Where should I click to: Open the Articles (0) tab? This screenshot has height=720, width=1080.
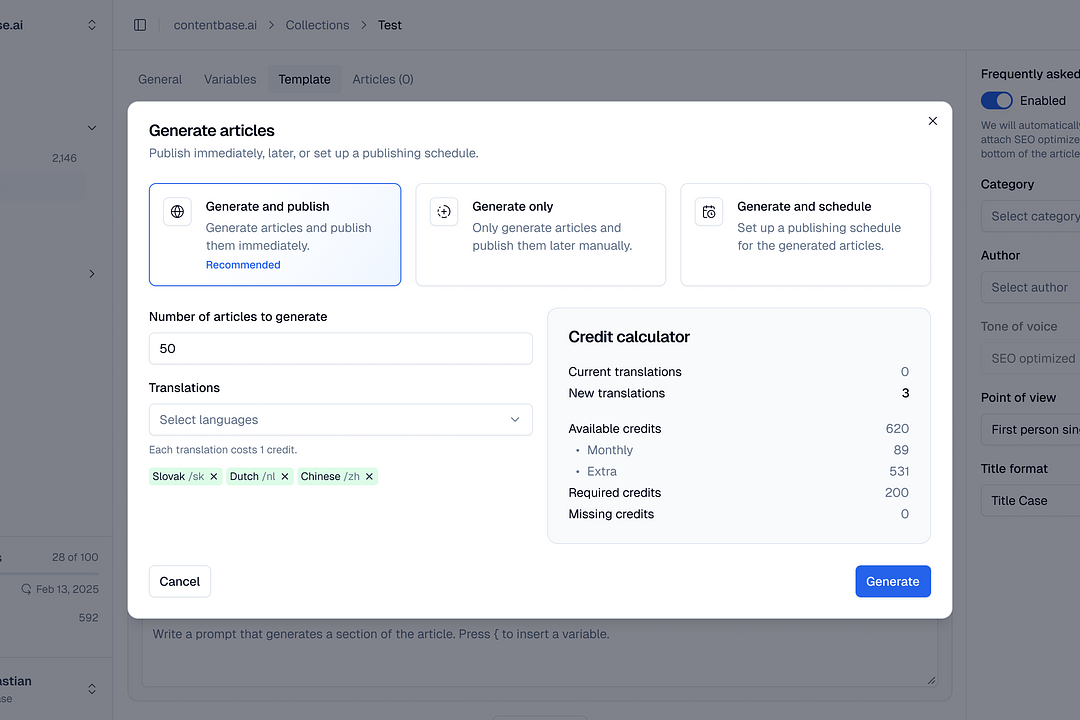pyautogui.click(x=383, y=79)
